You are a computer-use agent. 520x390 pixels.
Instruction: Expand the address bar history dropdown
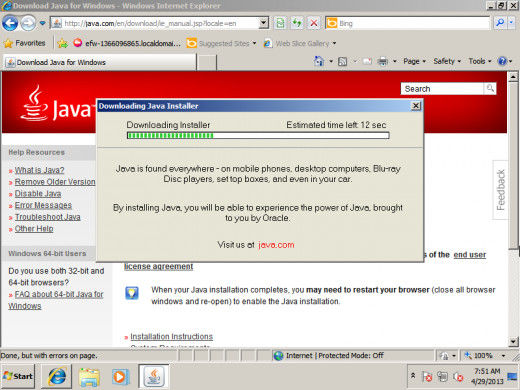pyautogui.click(x=264, y=23)
